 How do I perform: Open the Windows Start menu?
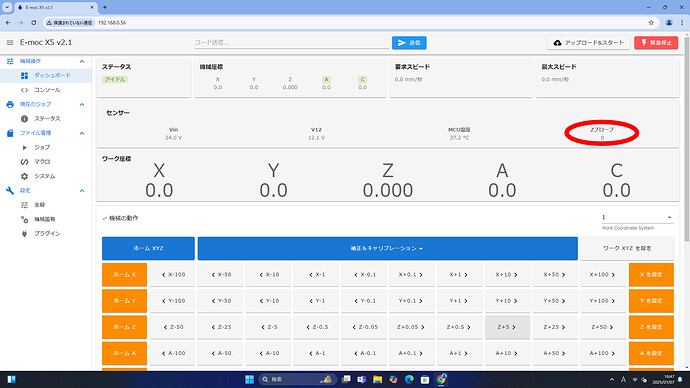click(x=250, y=379)
